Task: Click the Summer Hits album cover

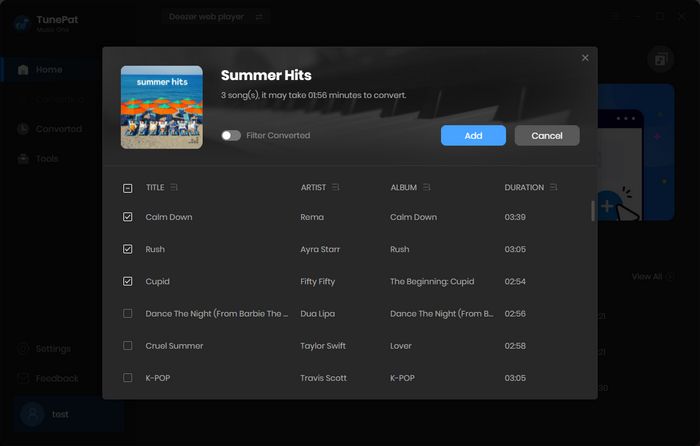Action: tap(161, 107)
